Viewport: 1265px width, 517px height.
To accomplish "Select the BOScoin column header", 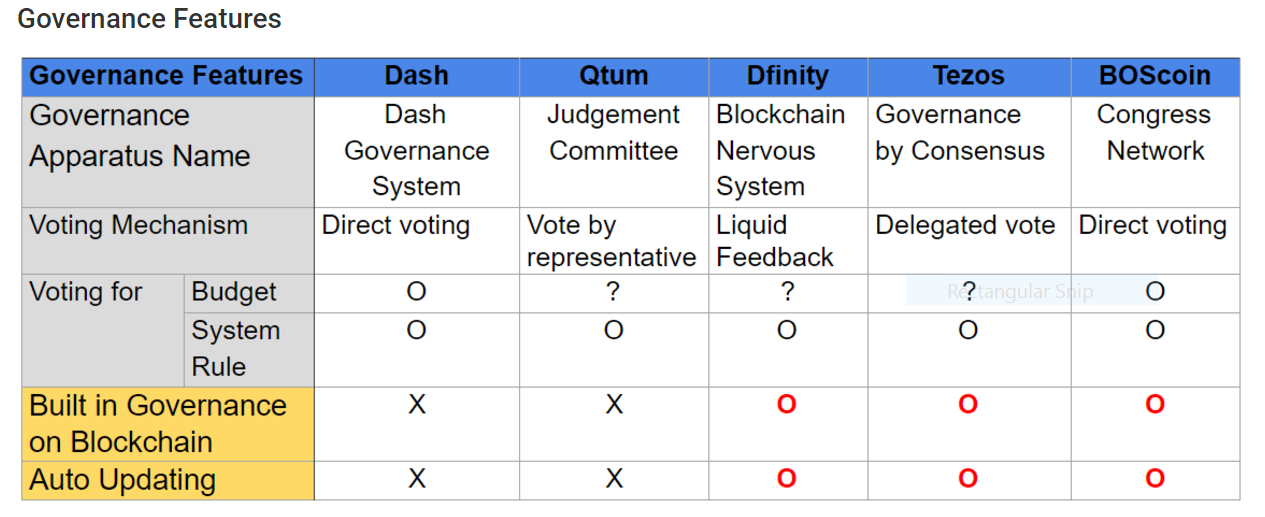I will pos(1155,76).
